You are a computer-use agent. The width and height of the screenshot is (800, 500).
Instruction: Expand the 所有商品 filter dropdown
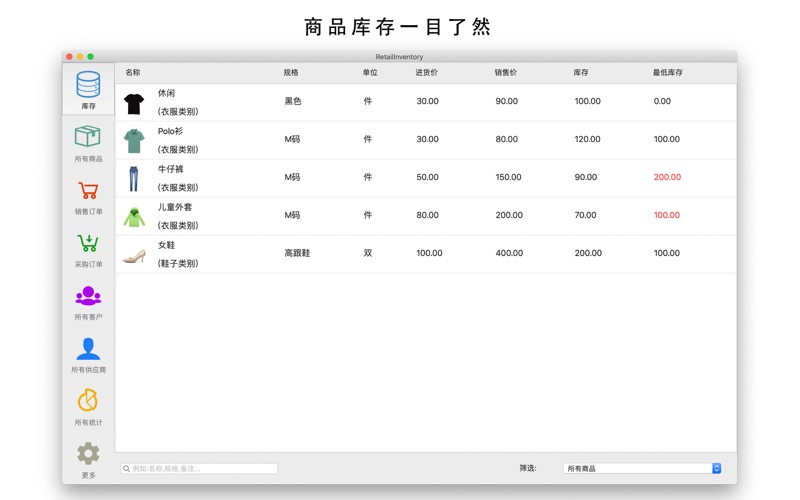[642, 468]
